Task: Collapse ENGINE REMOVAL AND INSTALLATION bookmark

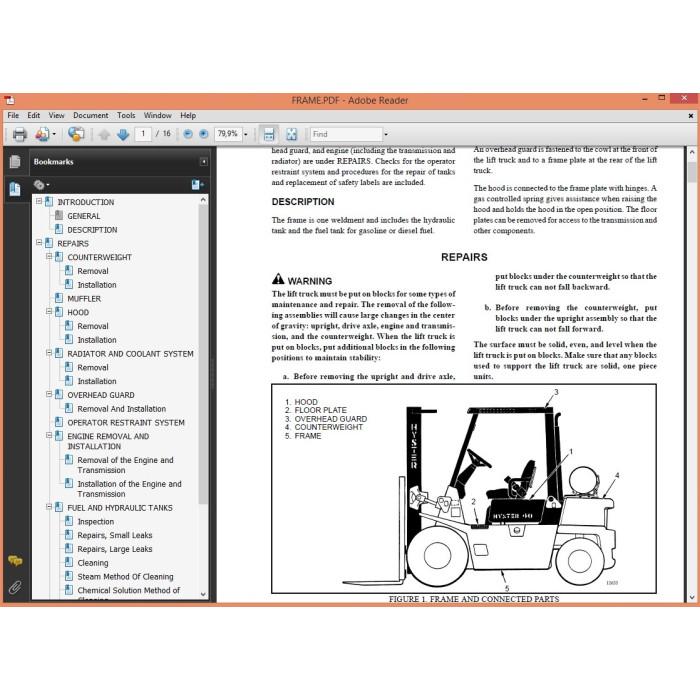Action: click(49, 435)
